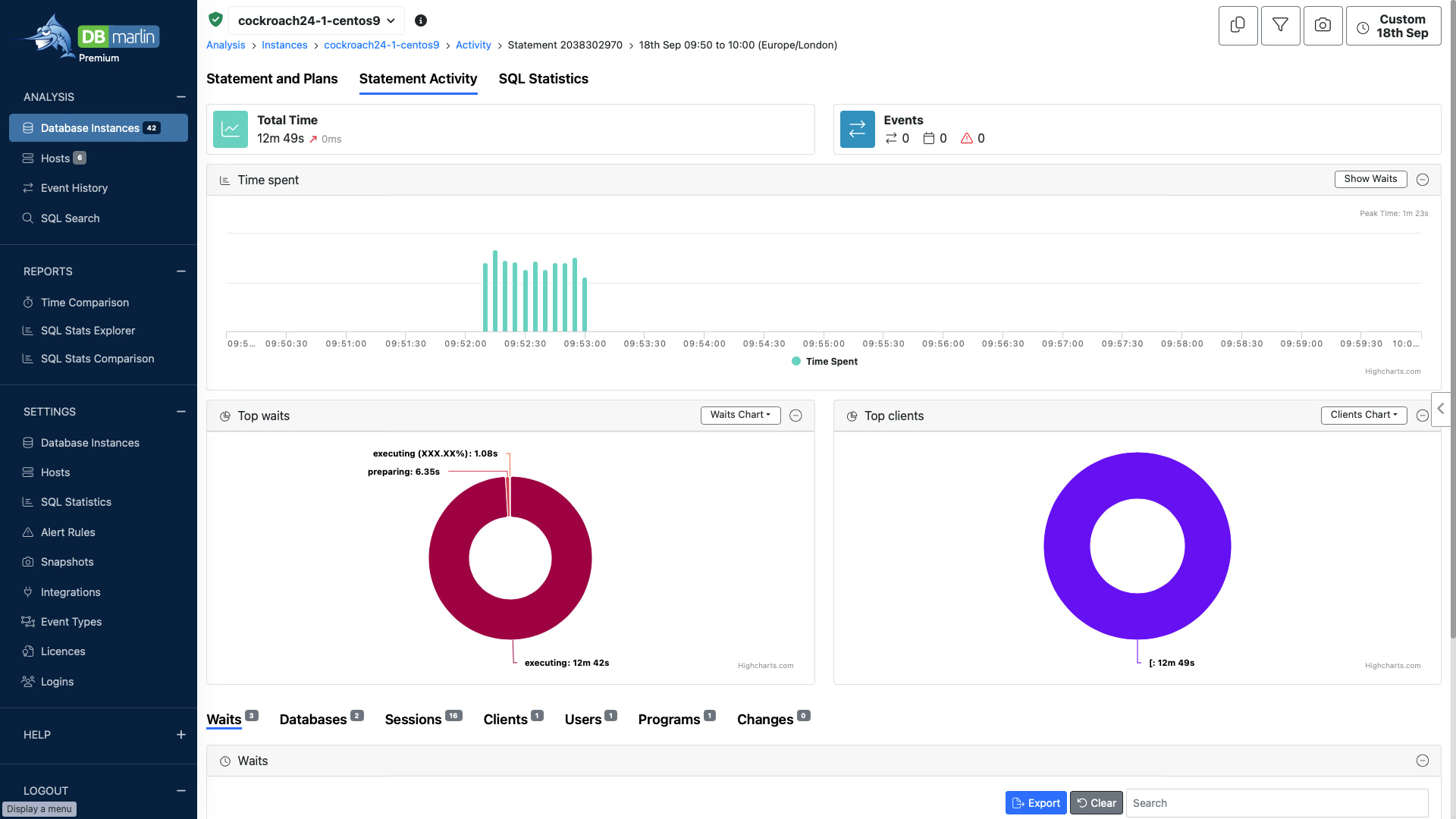Screen dimensions: 1456x819
Task: Expand the right side panel chevron
Action: tap(1441, 409)
